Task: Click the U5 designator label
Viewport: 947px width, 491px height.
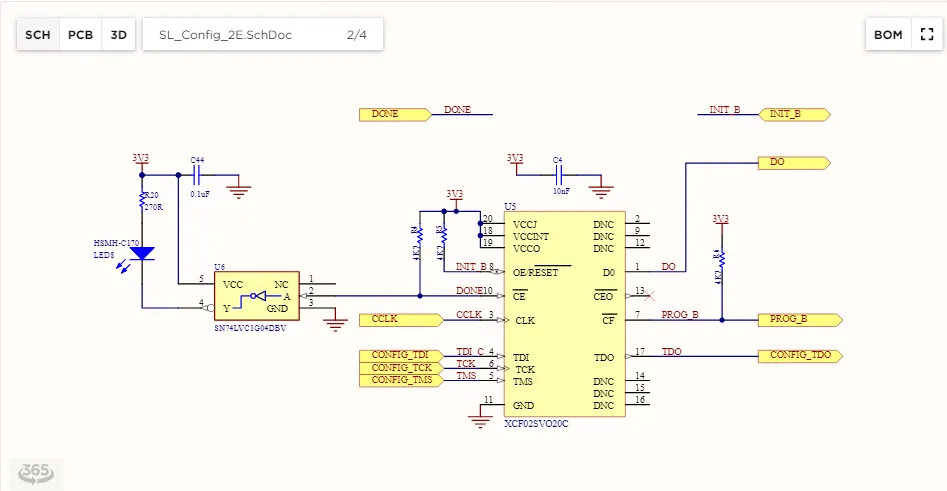Action: click(x=510, y=207)
